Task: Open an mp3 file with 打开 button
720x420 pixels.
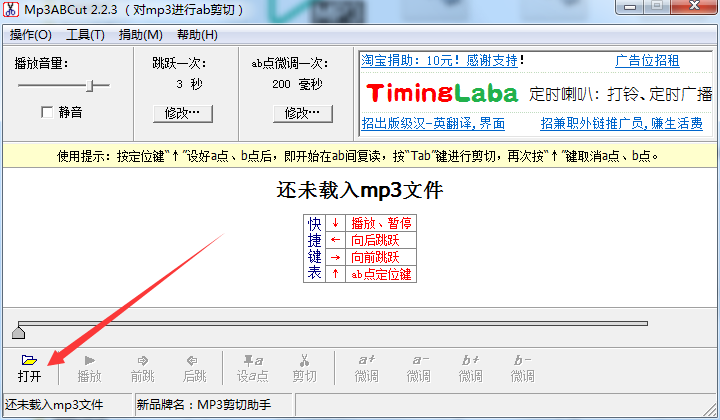Action: click(x=29, y=369)
